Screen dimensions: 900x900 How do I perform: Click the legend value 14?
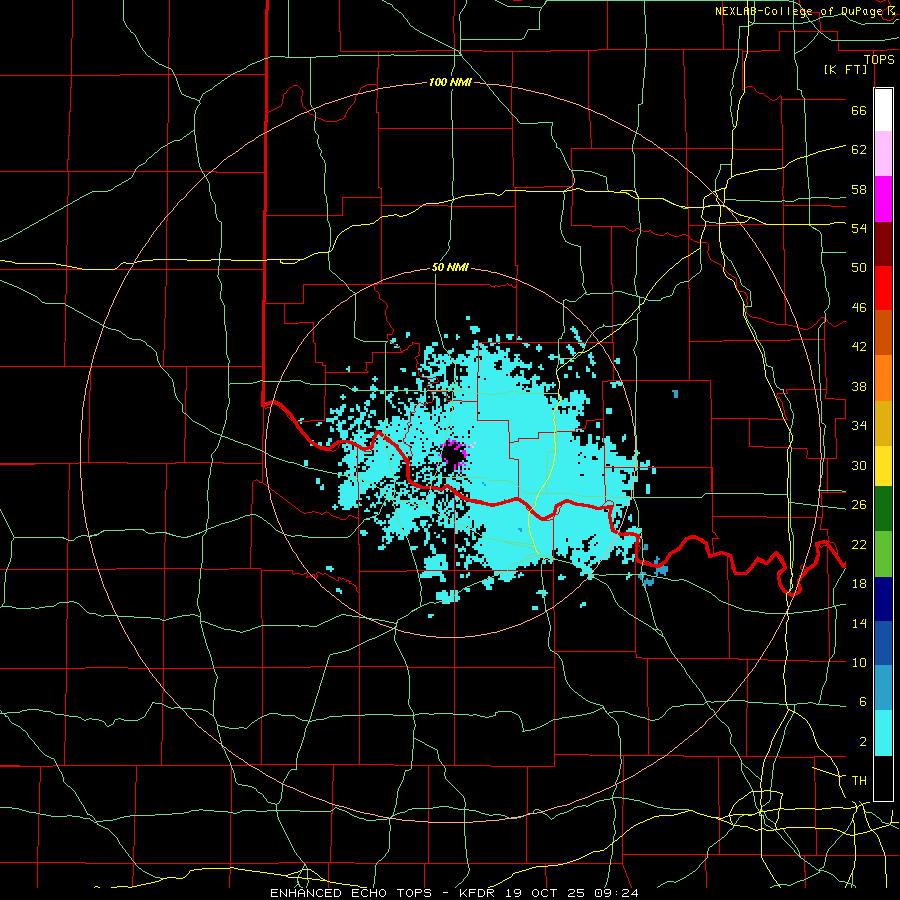click(859, 623)
